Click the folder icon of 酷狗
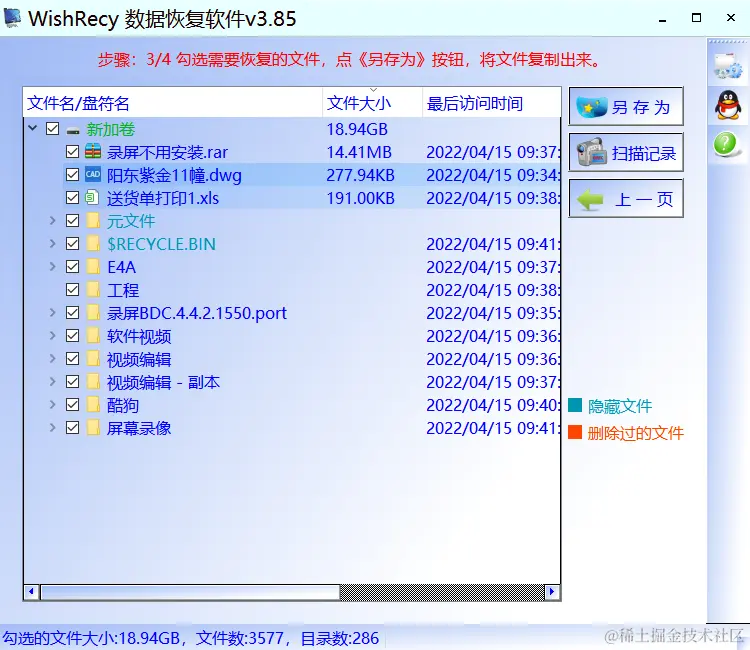Screen dimensions: 750x650 pos(93,404)
